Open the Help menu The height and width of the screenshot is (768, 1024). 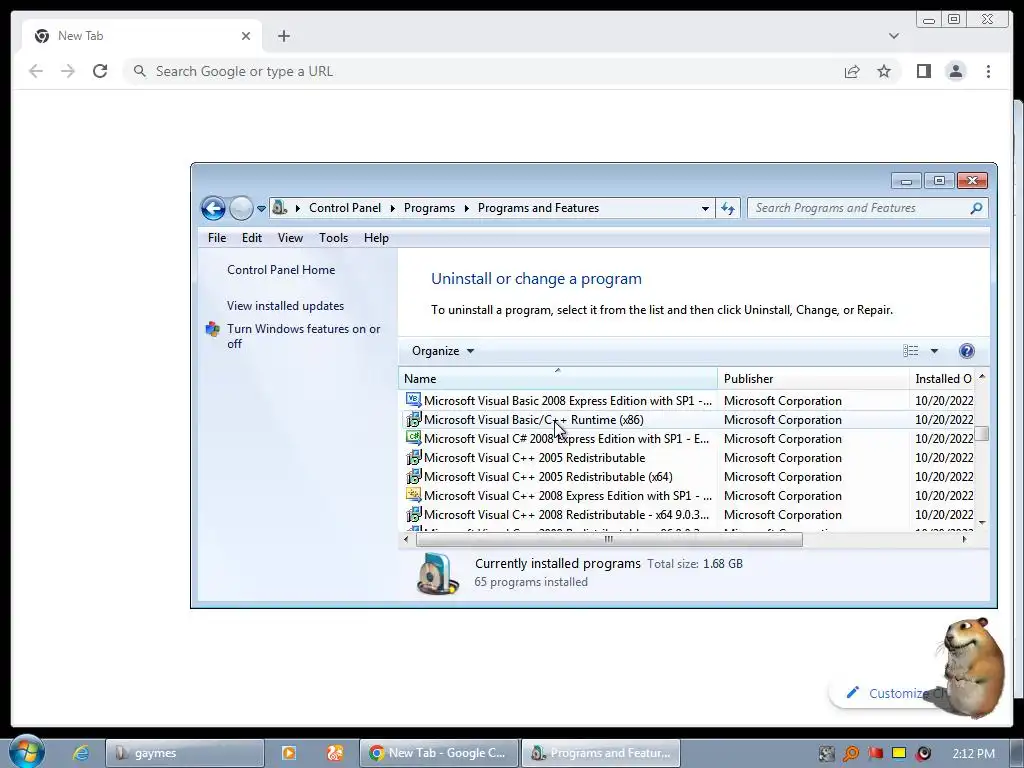pyautogui.click(x=376, y=238)
